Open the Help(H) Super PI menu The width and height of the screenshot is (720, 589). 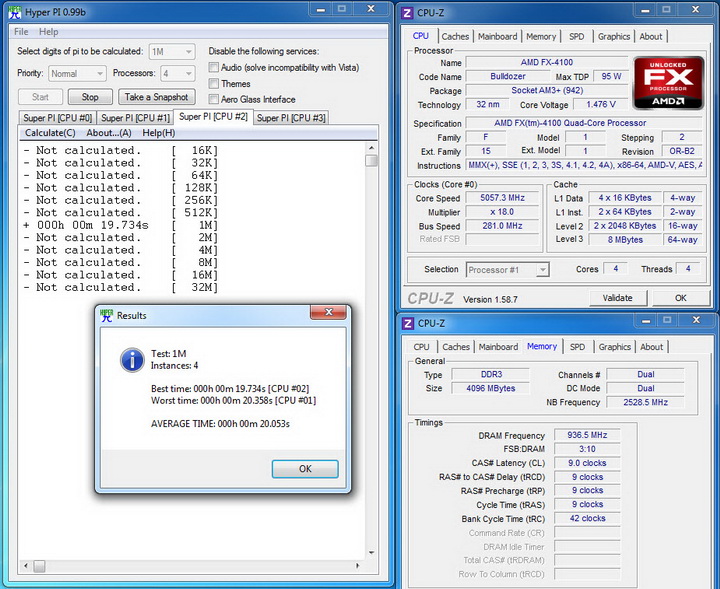pyautogui.click(x=158, y=133)
